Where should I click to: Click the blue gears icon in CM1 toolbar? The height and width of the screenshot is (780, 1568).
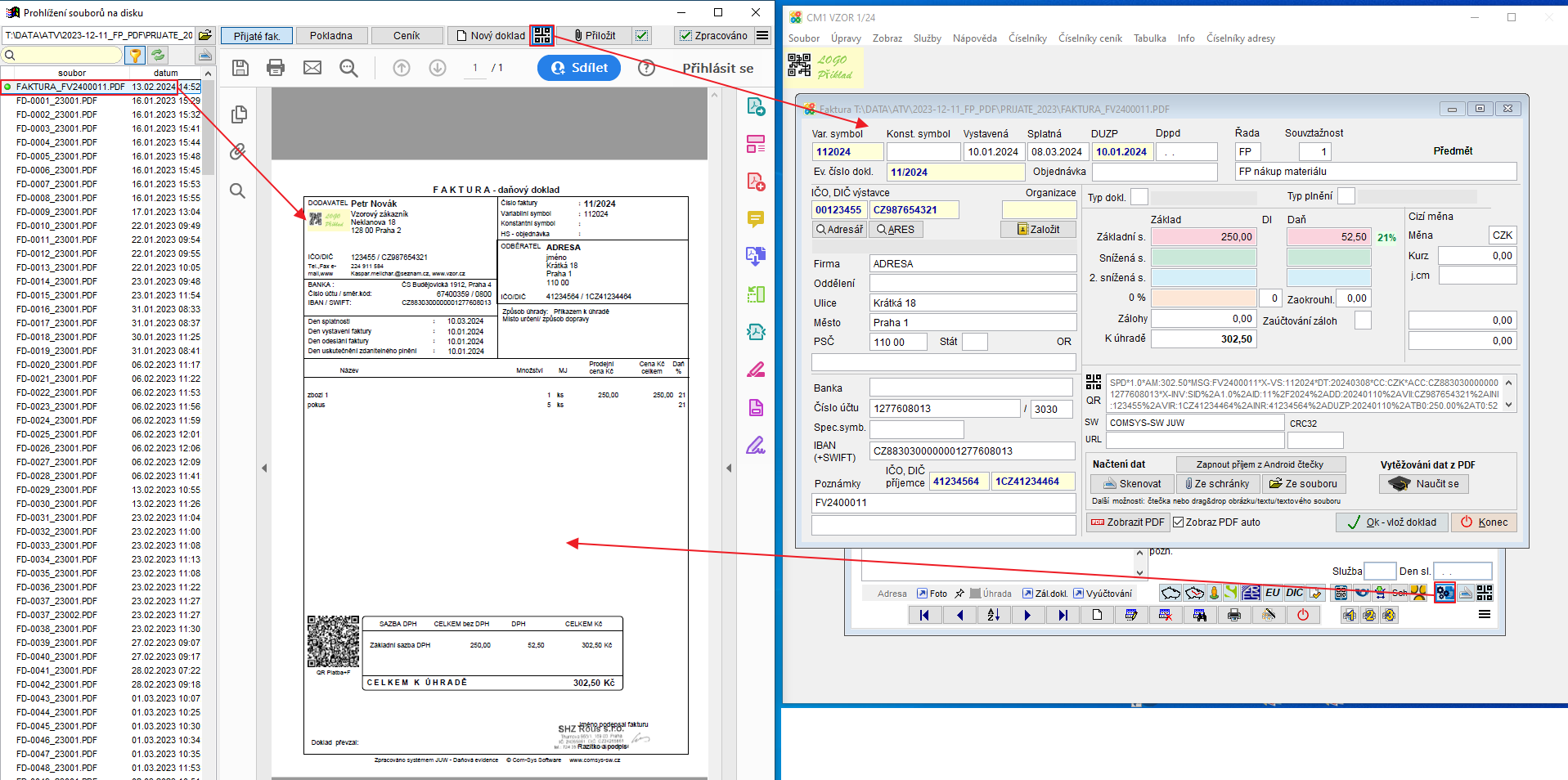point(1445,593)
